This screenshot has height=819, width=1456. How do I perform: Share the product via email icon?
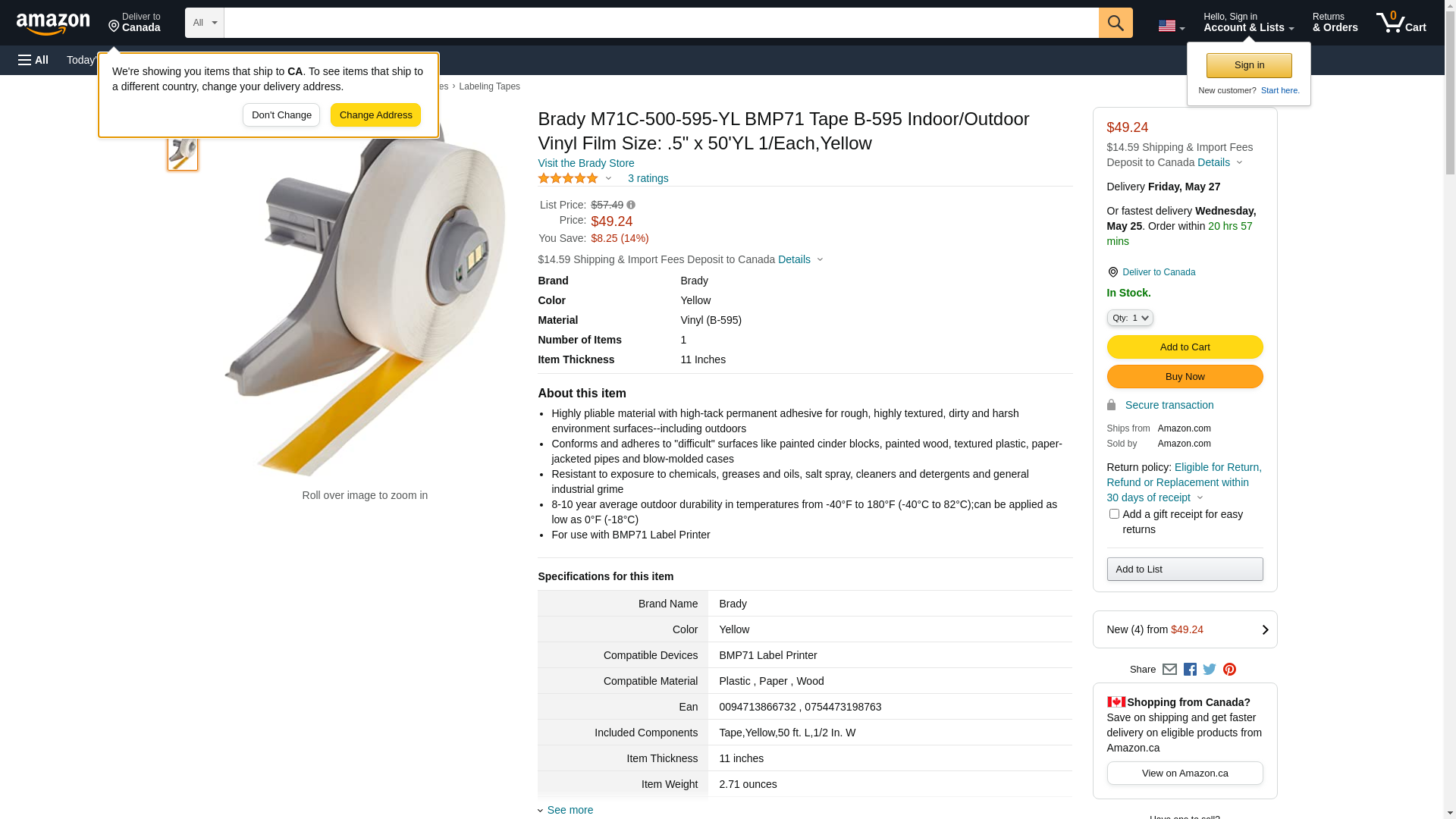(1169, 670)
